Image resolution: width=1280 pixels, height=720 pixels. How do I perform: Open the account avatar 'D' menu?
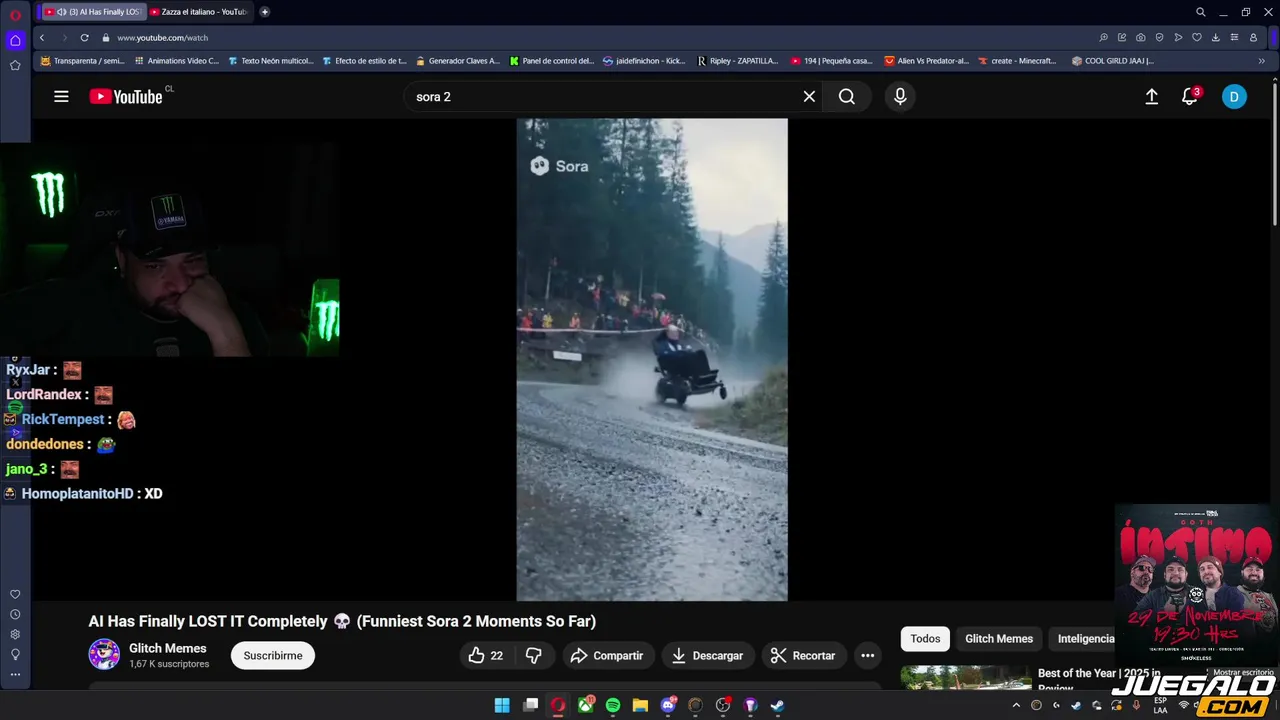[x=1234, y=97]
